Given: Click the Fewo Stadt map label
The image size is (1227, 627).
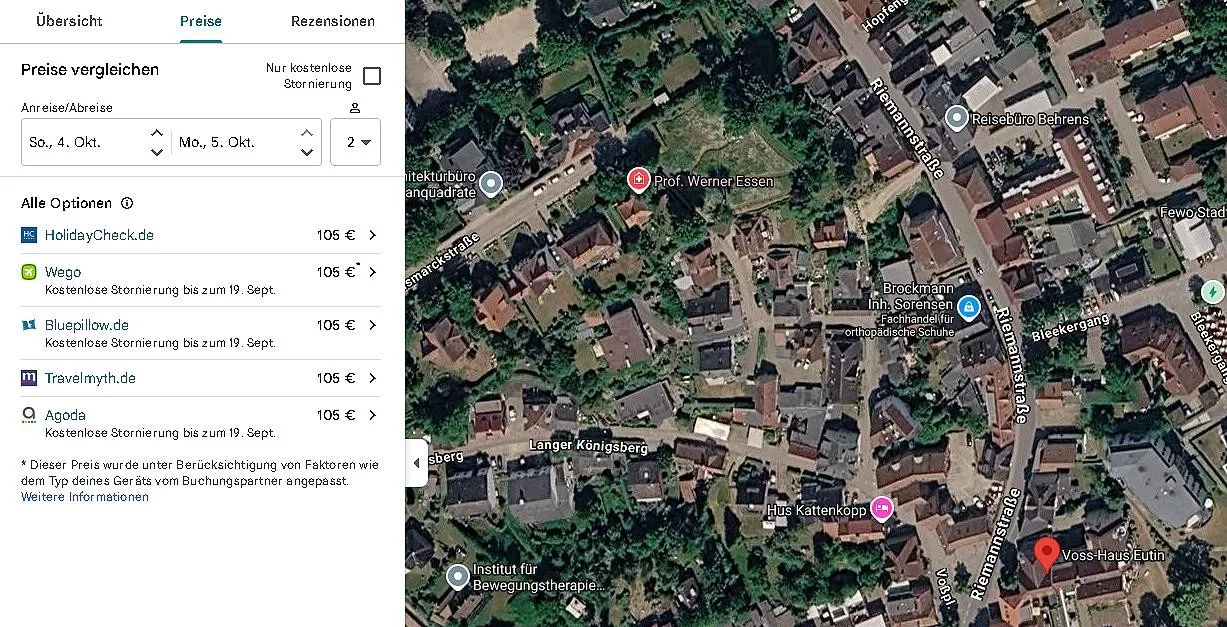Looking at the screenshot, I should point(1192,212).
